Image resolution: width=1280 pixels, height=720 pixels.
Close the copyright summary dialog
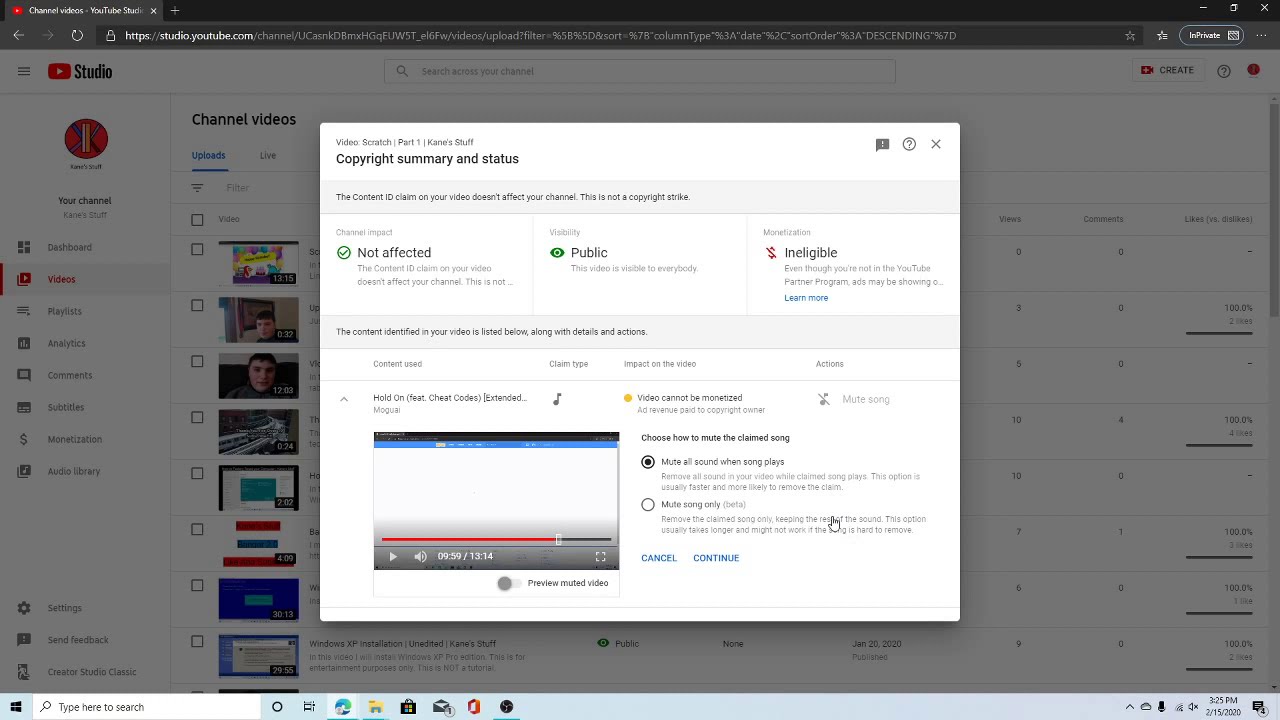tap(936, 144)
